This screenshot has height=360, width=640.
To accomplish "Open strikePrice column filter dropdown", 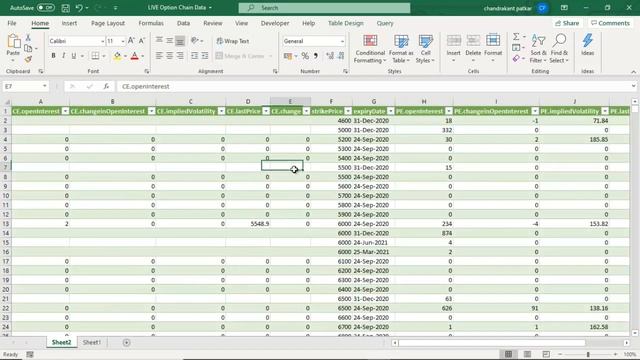I will pos(348,111).
